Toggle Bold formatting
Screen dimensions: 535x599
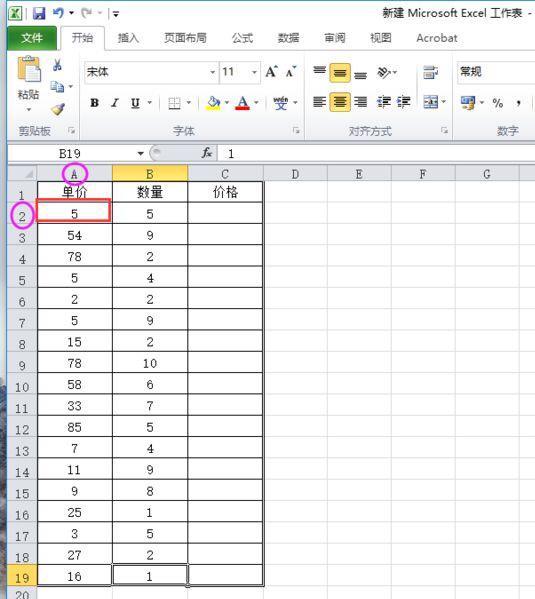coord(94,102)
